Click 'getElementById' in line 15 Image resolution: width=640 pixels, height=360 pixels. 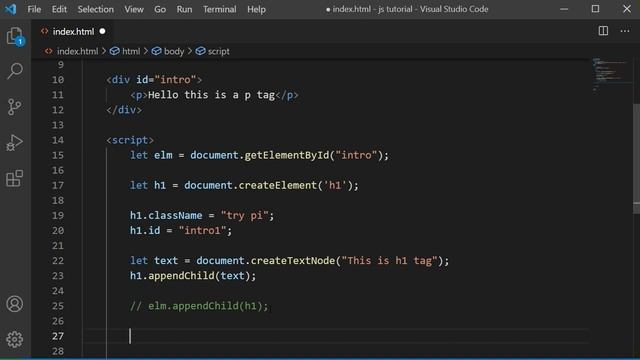pyautogui.click(x=287, y=155)
